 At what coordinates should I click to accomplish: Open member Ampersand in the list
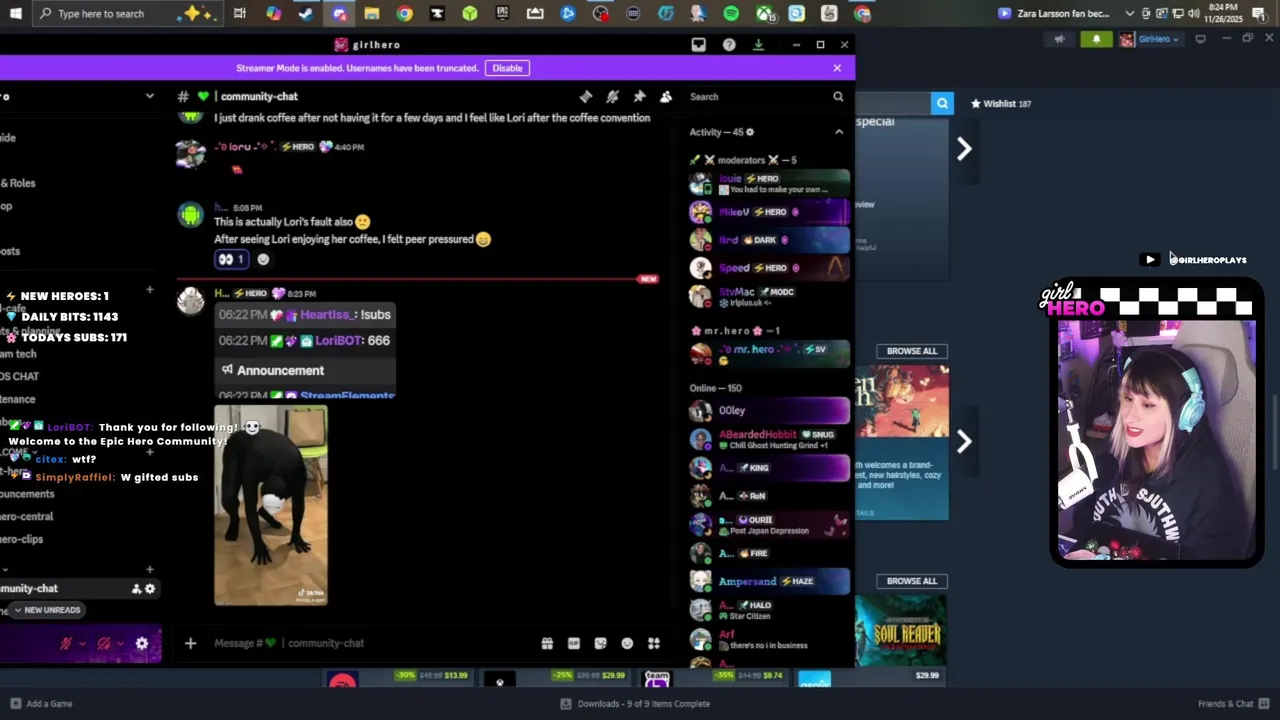tap(769, 581)
